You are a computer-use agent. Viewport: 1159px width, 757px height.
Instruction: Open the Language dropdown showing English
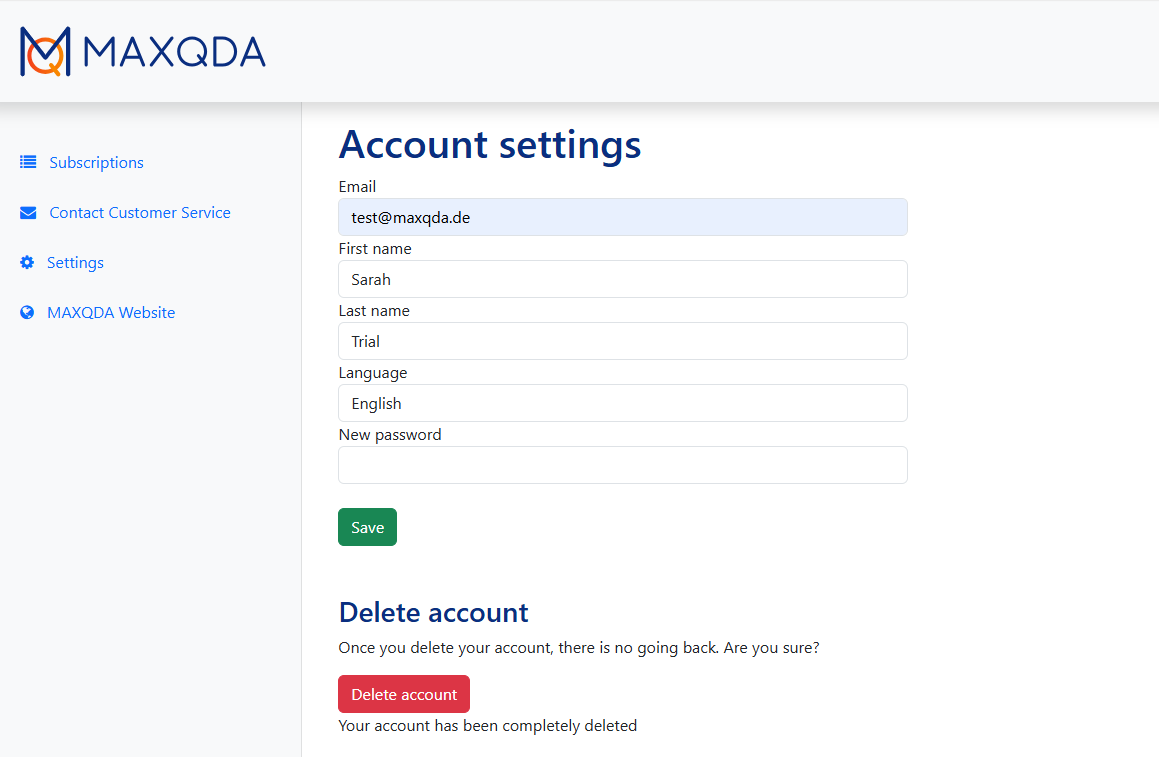tap(622, 404)
